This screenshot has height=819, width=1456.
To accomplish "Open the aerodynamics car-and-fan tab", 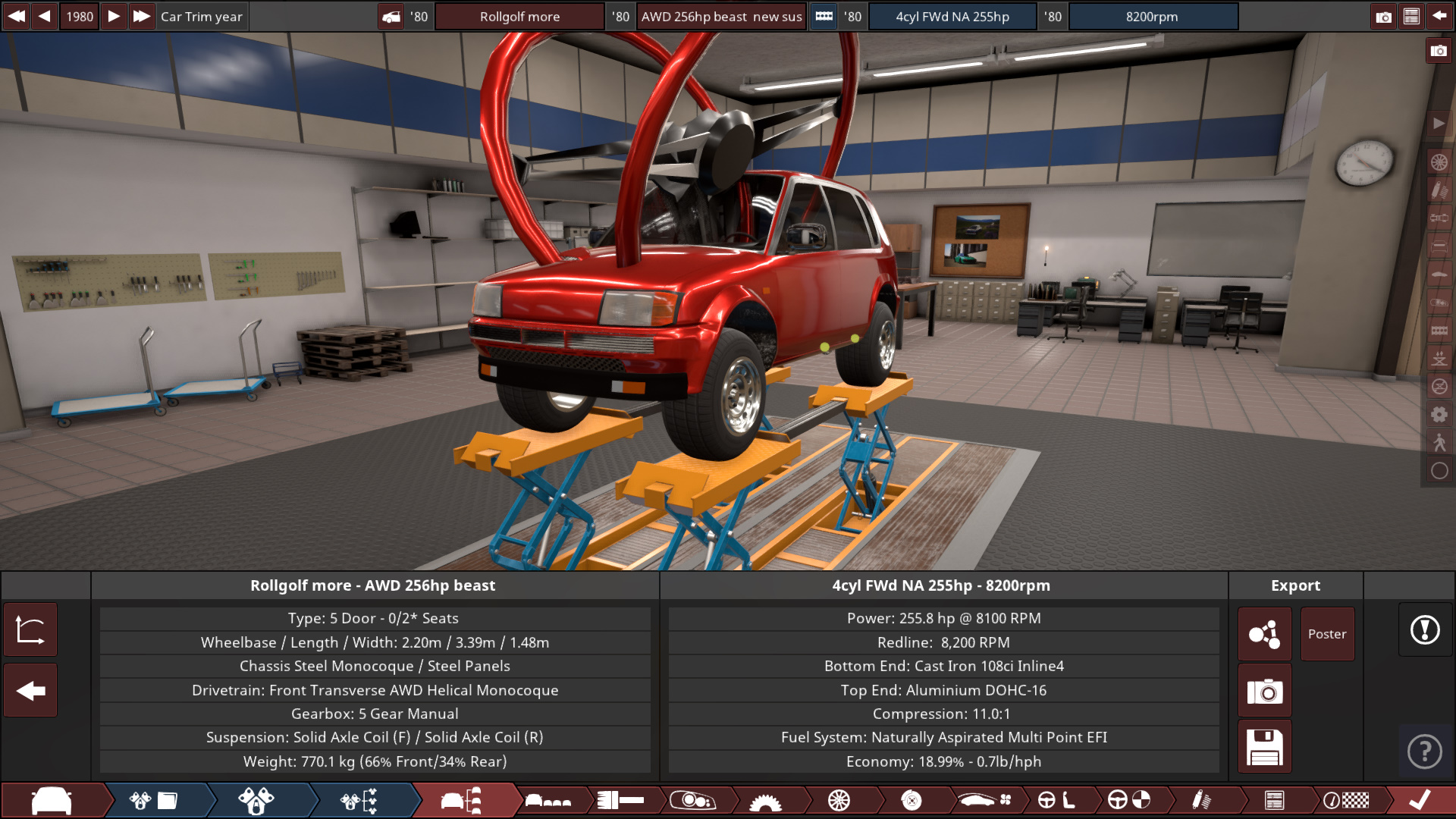I will [984, 800].
